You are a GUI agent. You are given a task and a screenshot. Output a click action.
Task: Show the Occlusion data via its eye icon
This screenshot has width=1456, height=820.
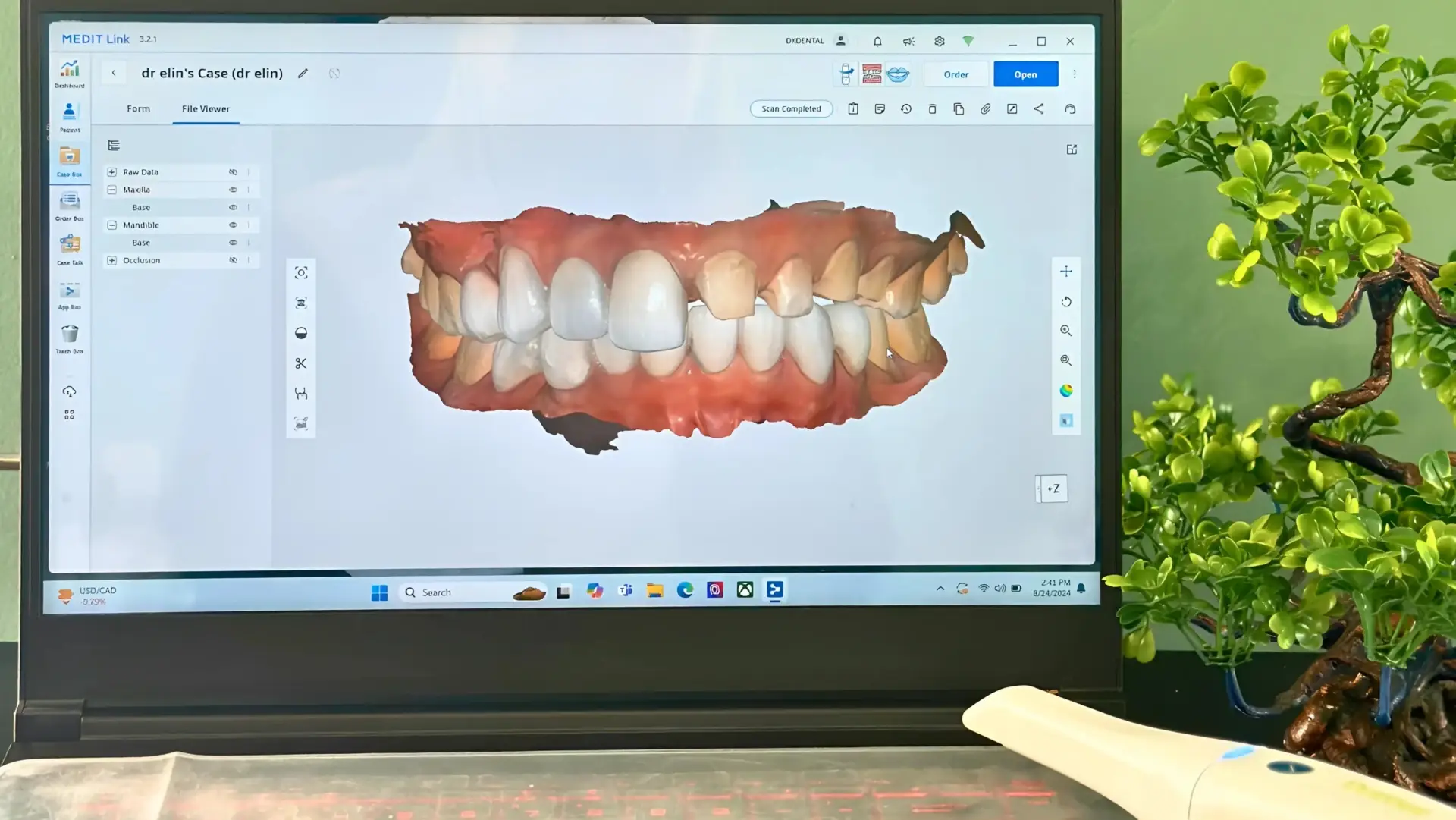(233, 260)
